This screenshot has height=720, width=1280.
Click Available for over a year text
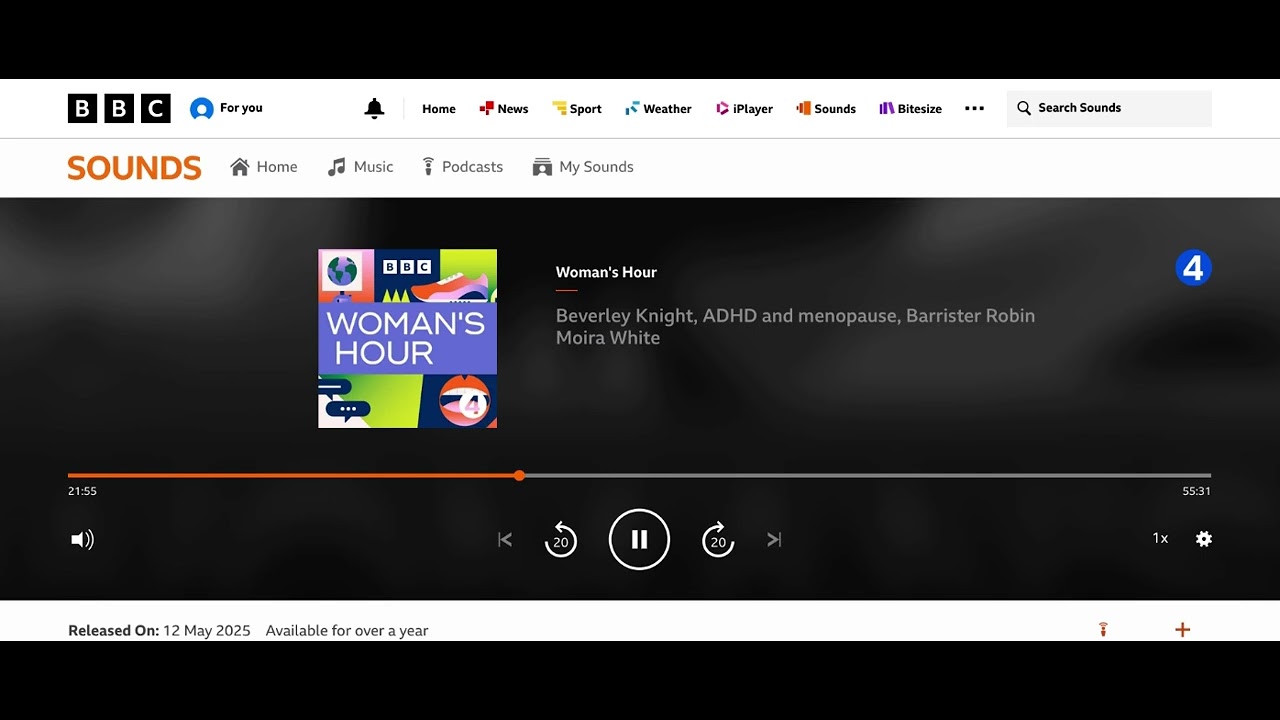[347, 631]
